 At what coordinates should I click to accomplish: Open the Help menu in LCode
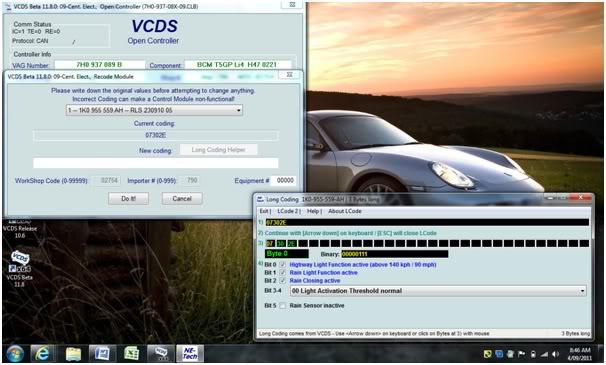coord(313,211)
